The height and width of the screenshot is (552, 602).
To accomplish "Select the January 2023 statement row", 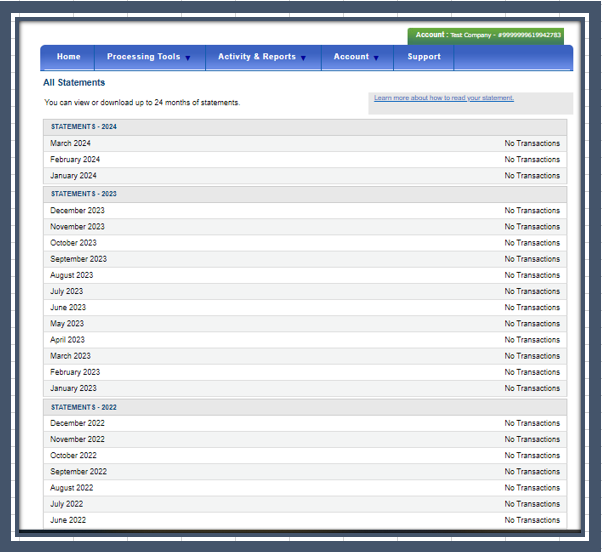I will point(305,388).
